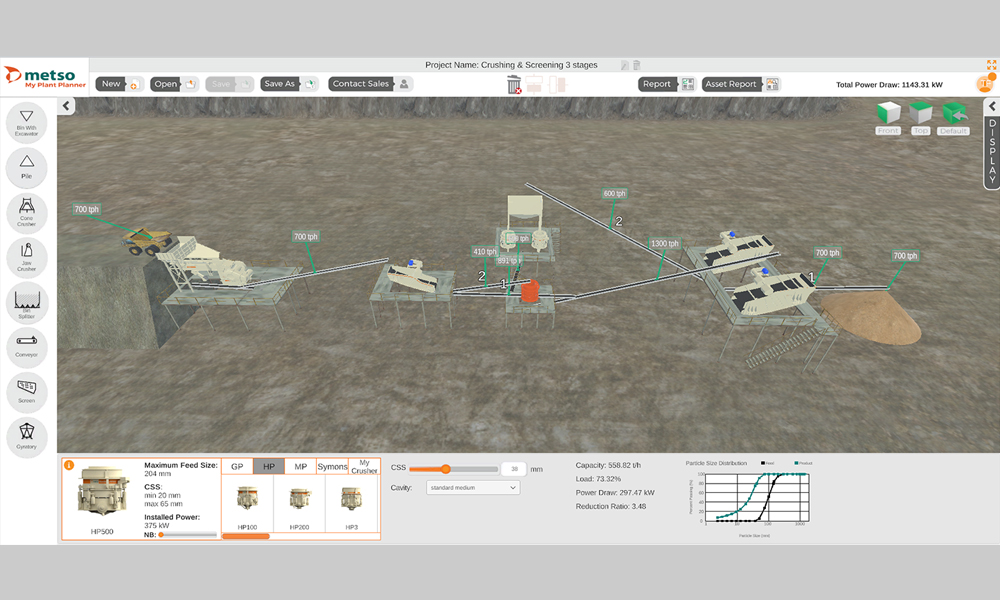
Task: Select the Screen equipment icon
Action: point(27,391)
